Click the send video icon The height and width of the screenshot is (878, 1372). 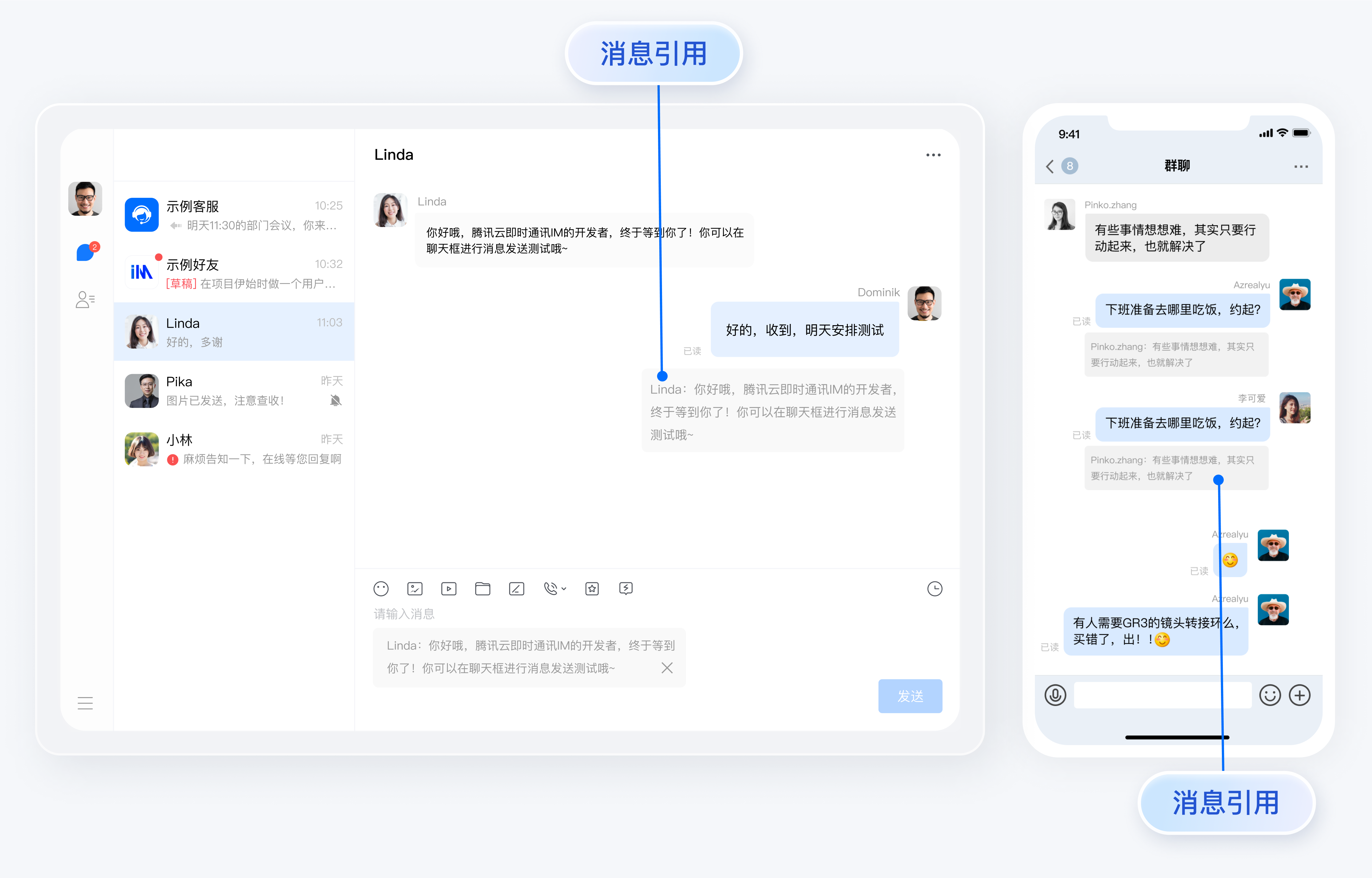pos(449,589)
